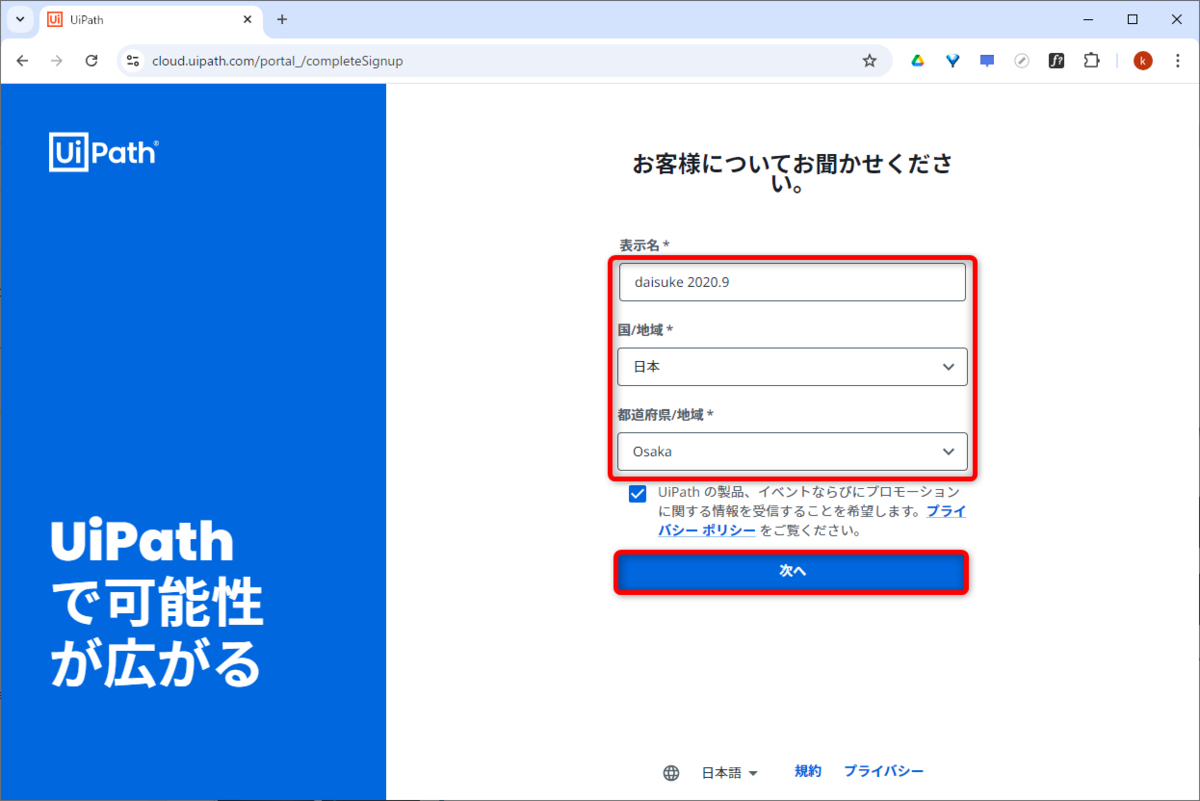
Task: Open the Chrome three-dot menu
Action: click(x=1177, y=61)
